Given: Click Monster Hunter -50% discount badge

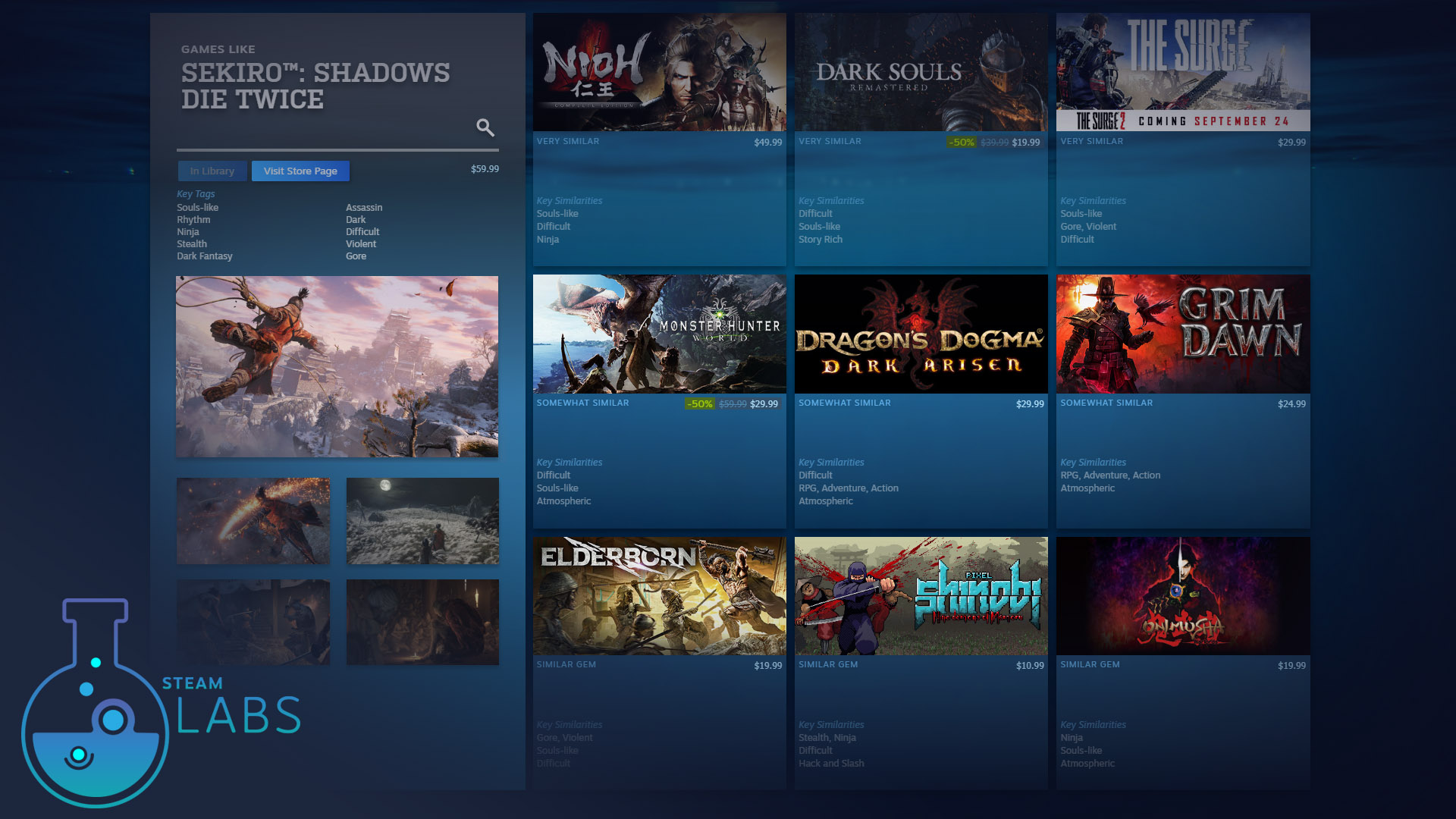Looking at the screenshot, I should (700, 404).
